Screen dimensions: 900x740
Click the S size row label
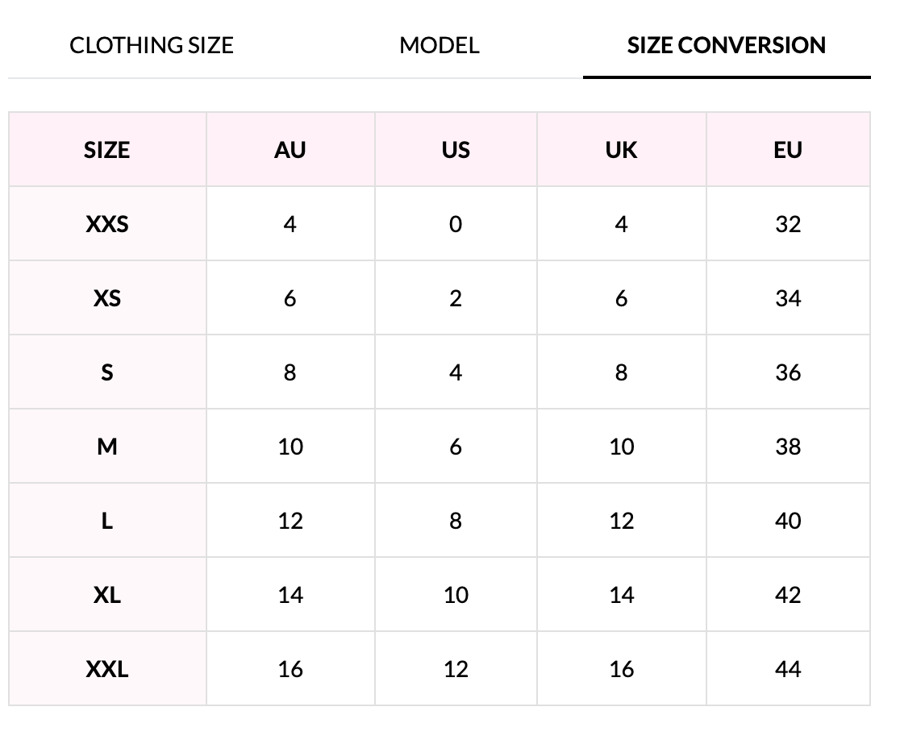coord(107,372)
